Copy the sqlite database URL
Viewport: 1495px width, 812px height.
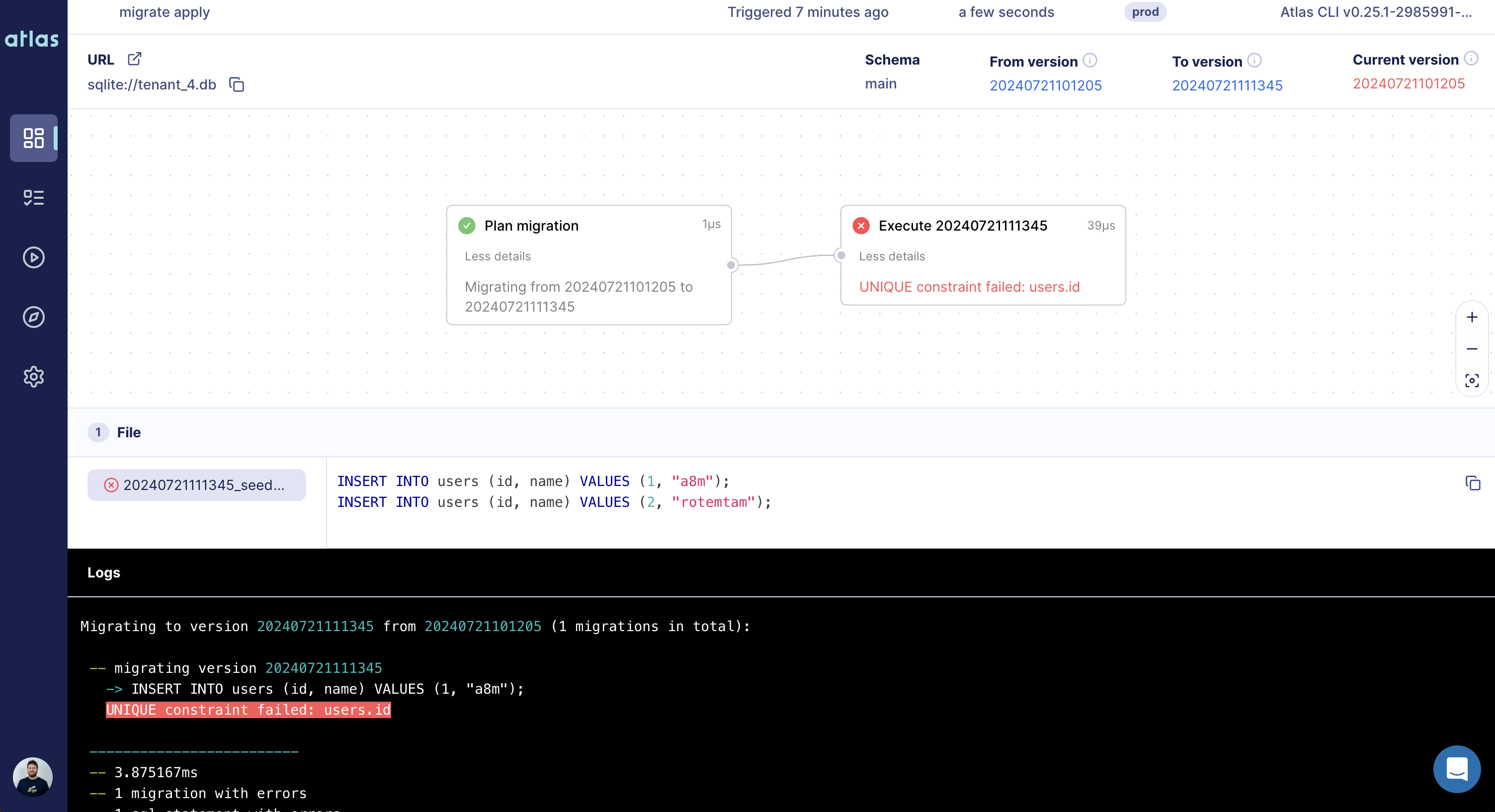tap(236, 85)
